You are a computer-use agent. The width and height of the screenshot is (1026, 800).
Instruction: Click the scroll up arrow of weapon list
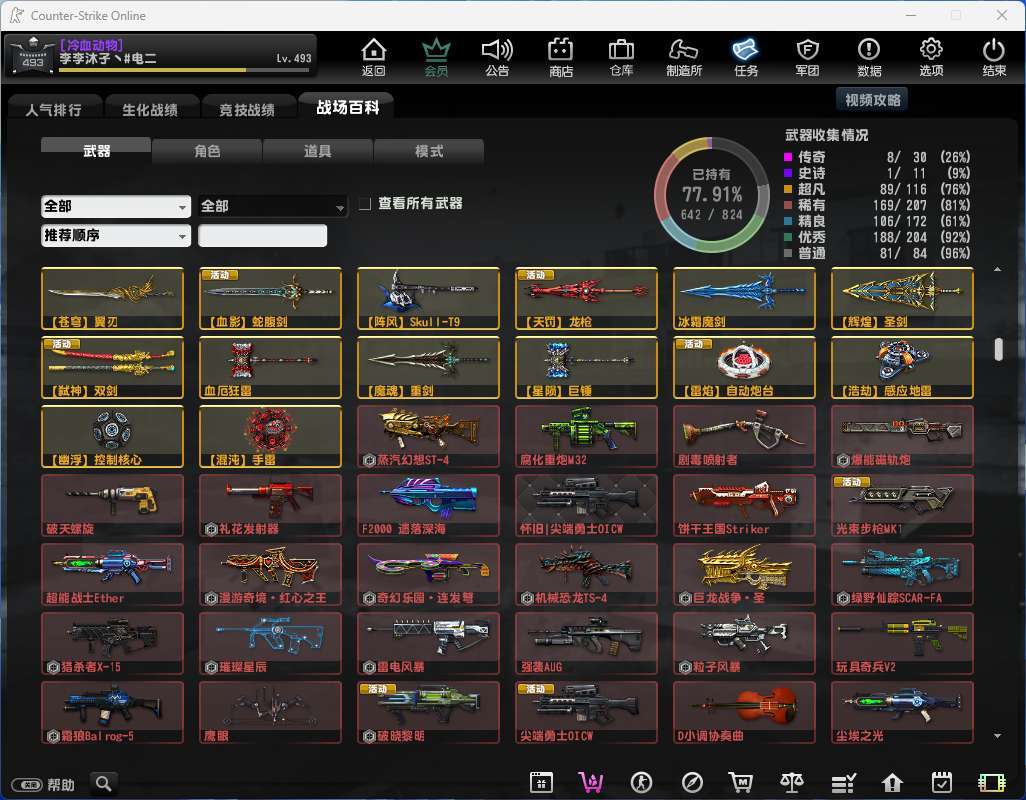point(998,269)
